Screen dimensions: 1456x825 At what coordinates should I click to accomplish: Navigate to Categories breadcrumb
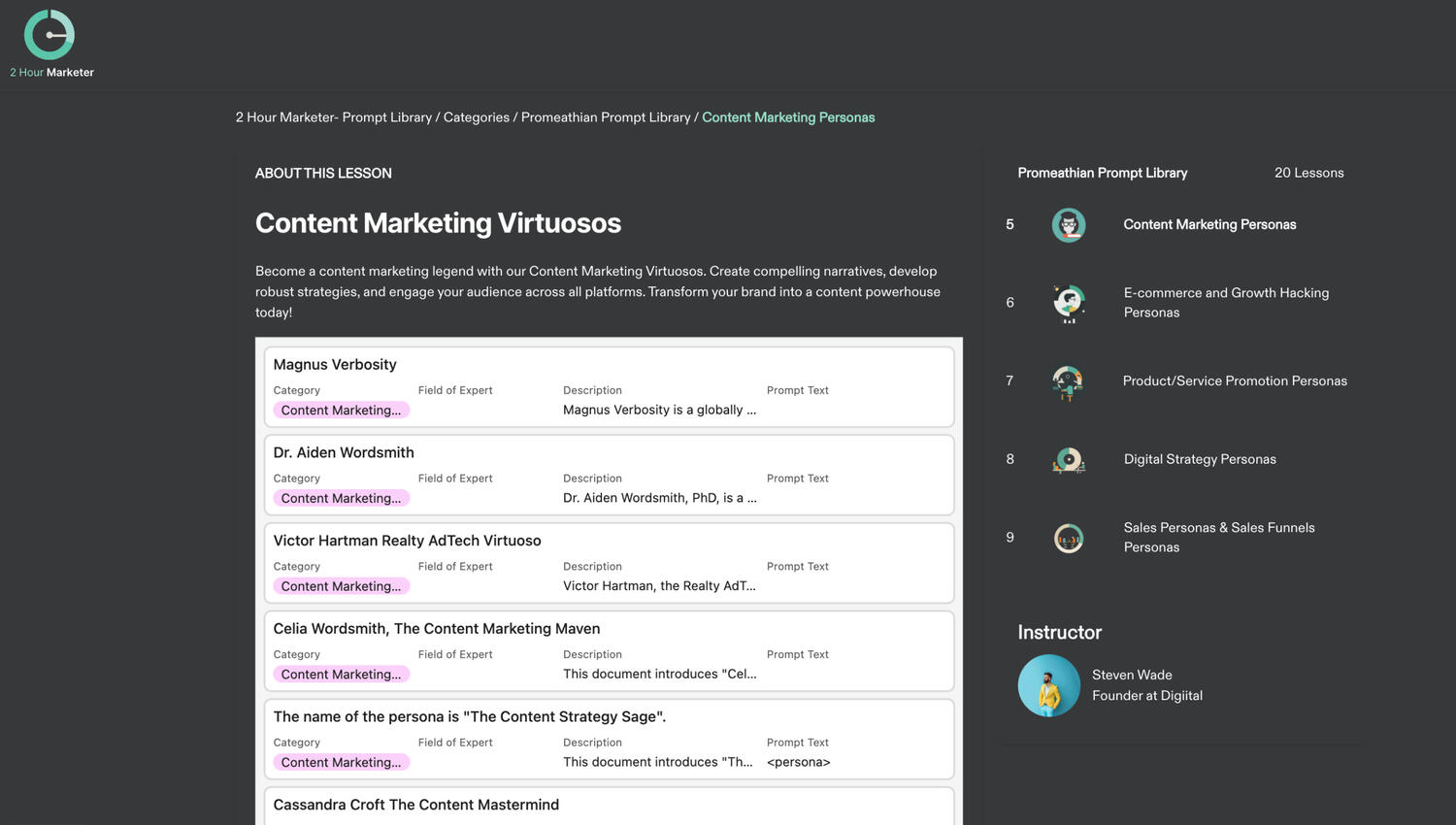[476, 117]
